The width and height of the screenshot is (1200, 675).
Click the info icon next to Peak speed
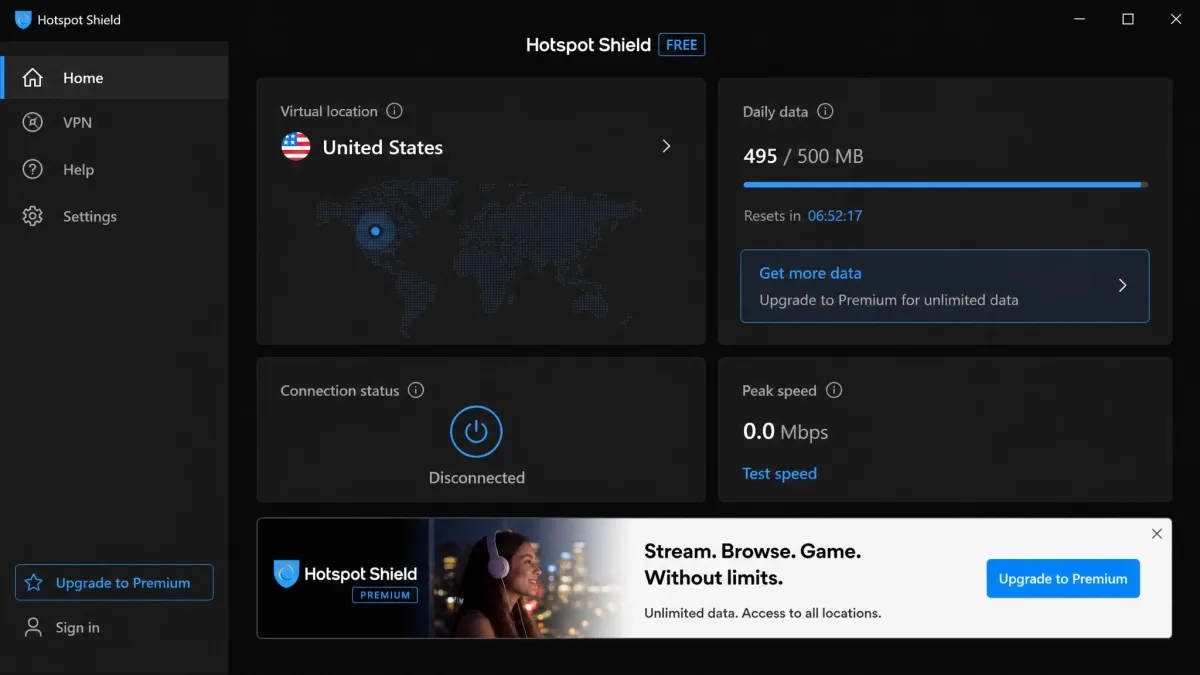point(834,390)
